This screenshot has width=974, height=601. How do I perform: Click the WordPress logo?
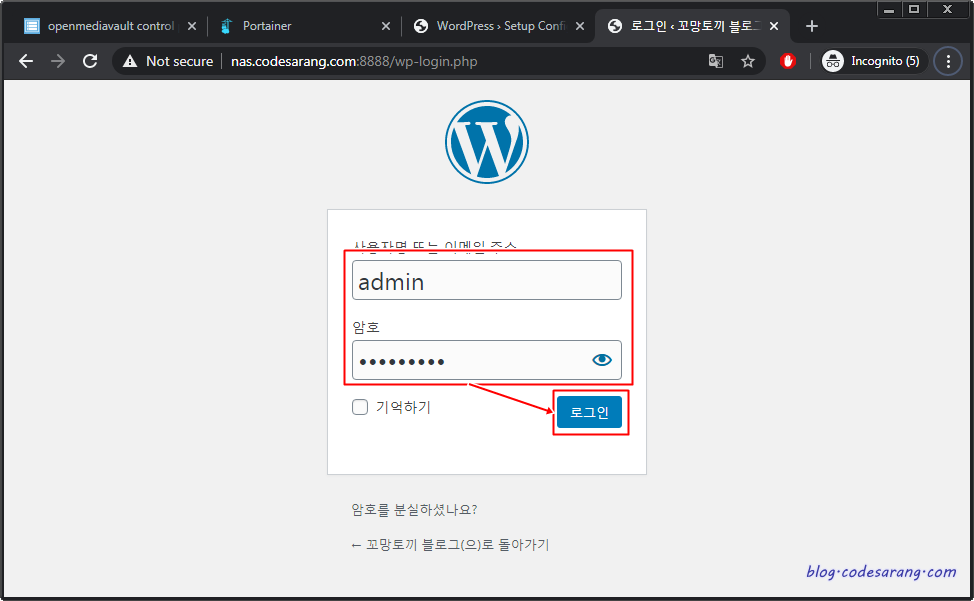click(487, 142)
